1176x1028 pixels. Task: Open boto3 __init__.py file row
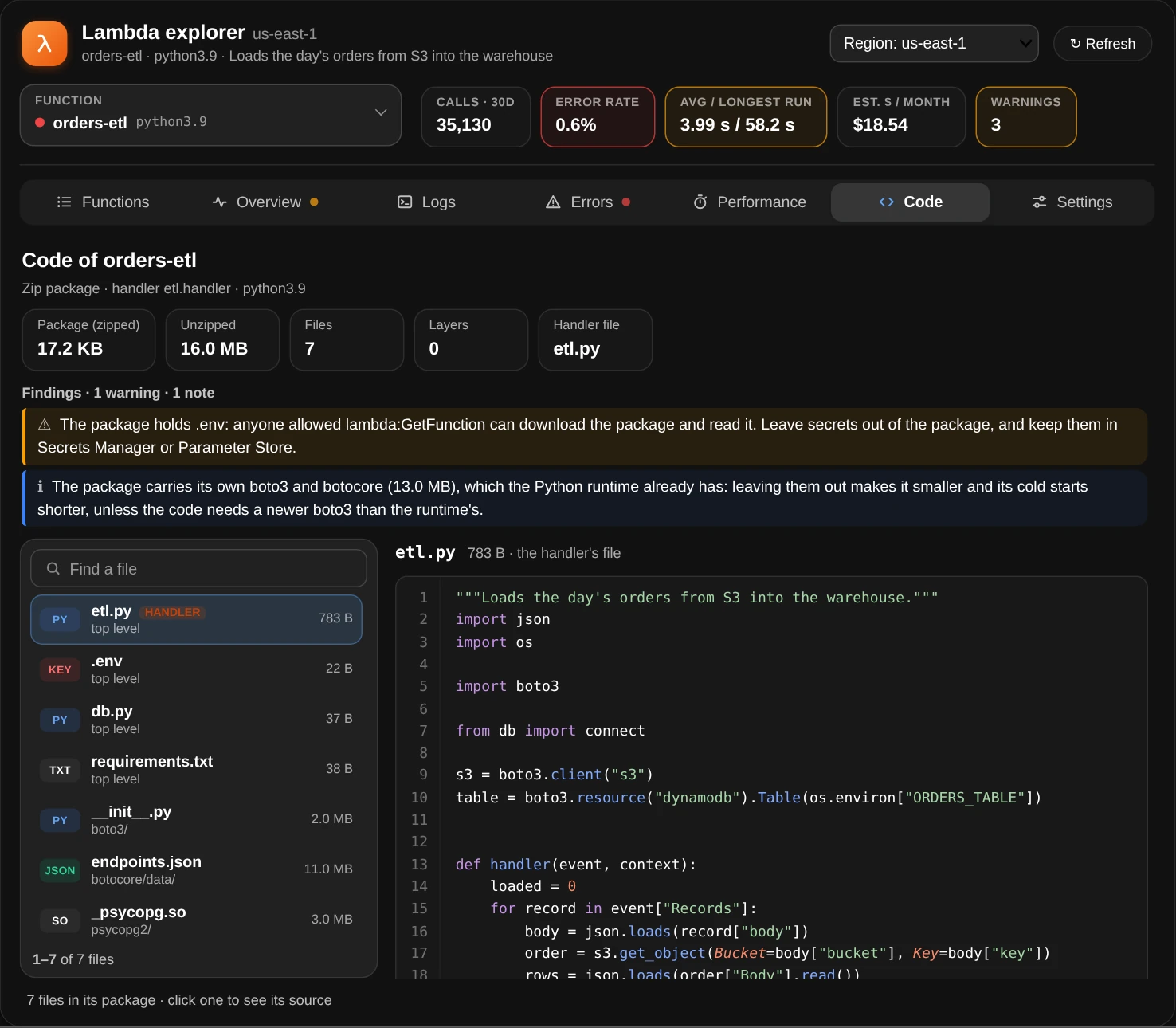196,820
